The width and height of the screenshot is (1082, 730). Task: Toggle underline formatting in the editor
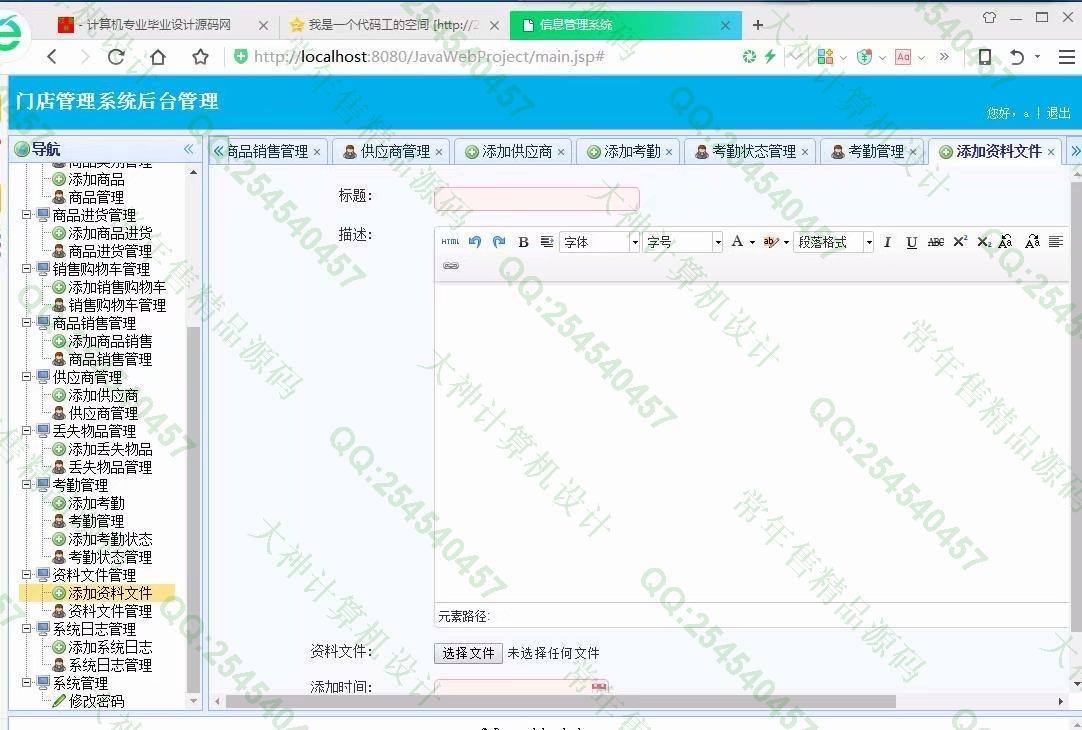912,242
